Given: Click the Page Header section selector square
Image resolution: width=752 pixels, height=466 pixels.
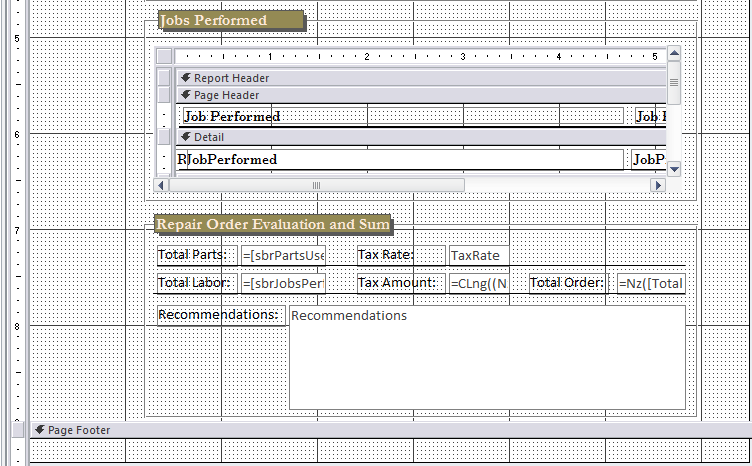Looking at the screenshot, I should pos(164,94).
